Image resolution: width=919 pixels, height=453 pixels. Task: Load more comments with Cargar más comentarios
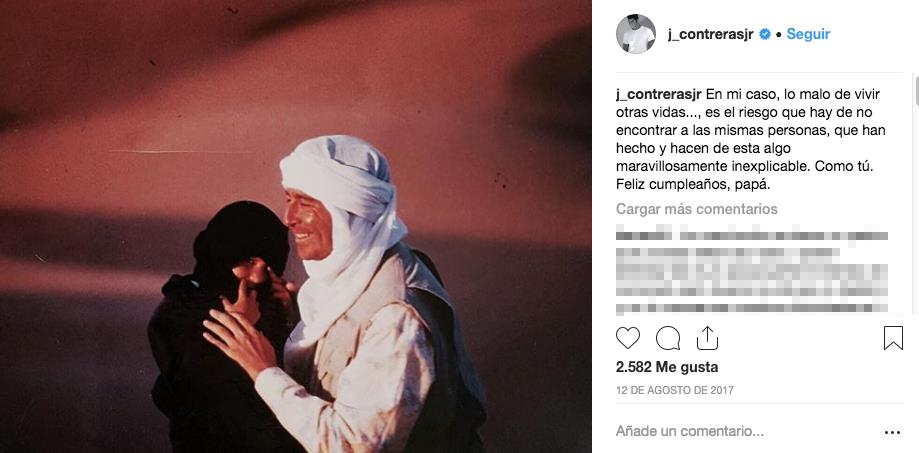pyautogui.click(x=697, y=209)
